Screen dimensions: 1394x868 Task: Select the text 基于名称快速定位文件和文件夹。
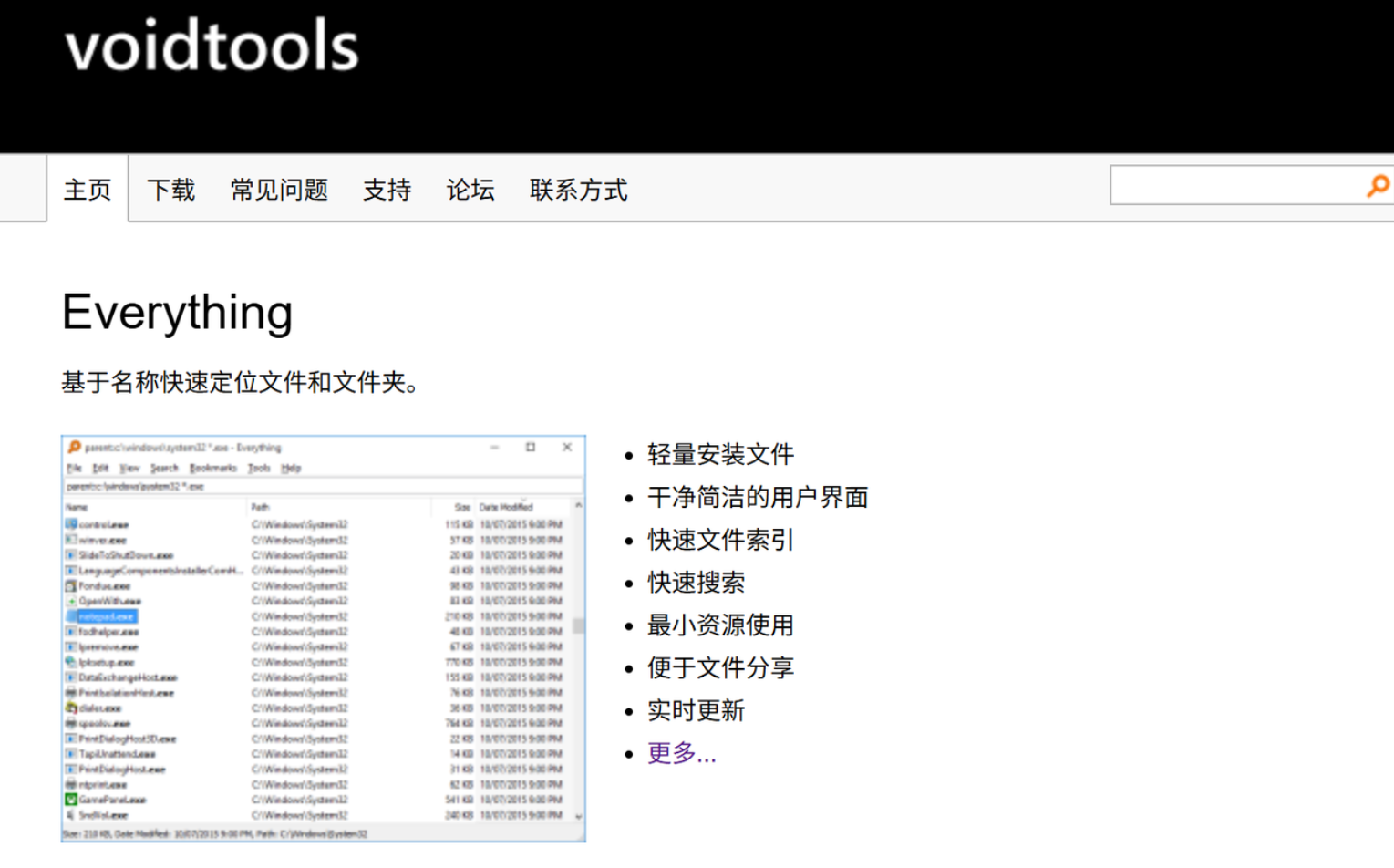[x=242, y=382]
